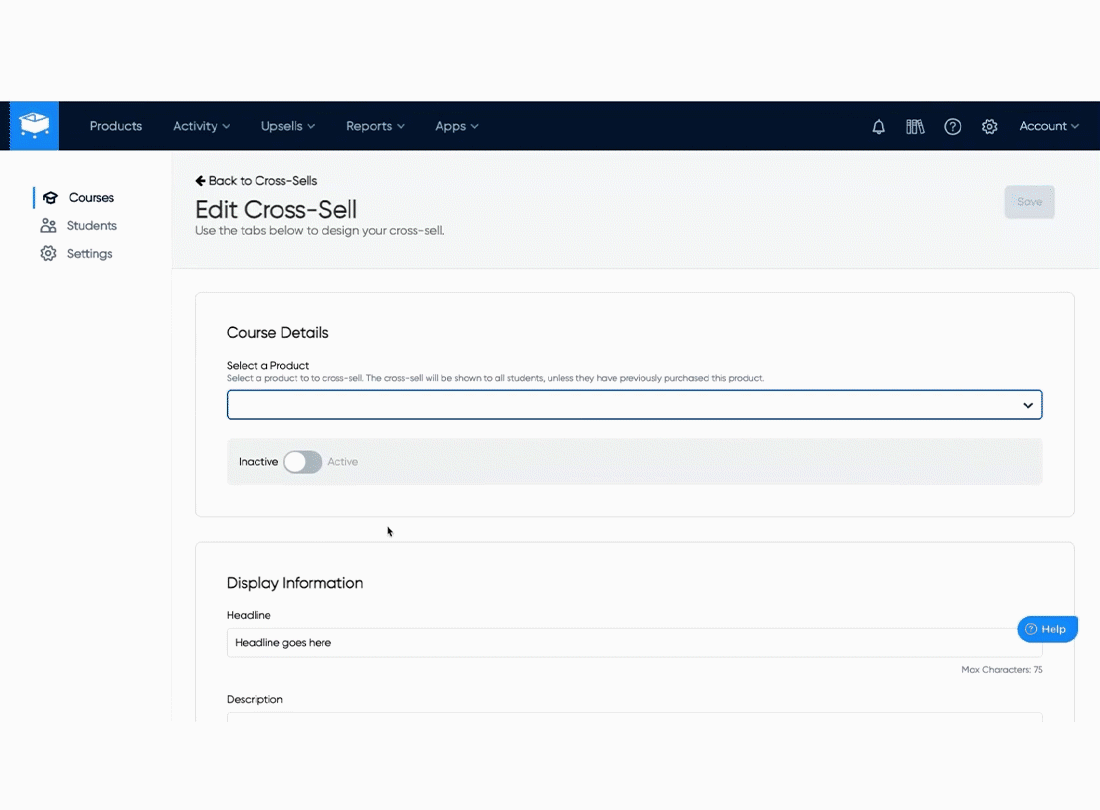Image resolution: width=1100 pixels, height=810 pixels.
Task: Click the Active label next to the switch
Action: [342, 461]
